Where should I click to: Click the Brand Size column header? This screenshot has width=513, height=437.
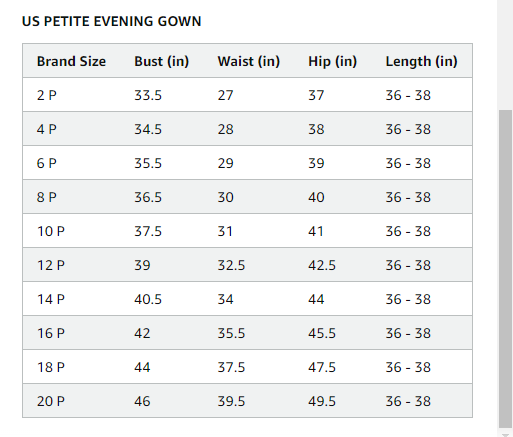click(x=71, y=61)
